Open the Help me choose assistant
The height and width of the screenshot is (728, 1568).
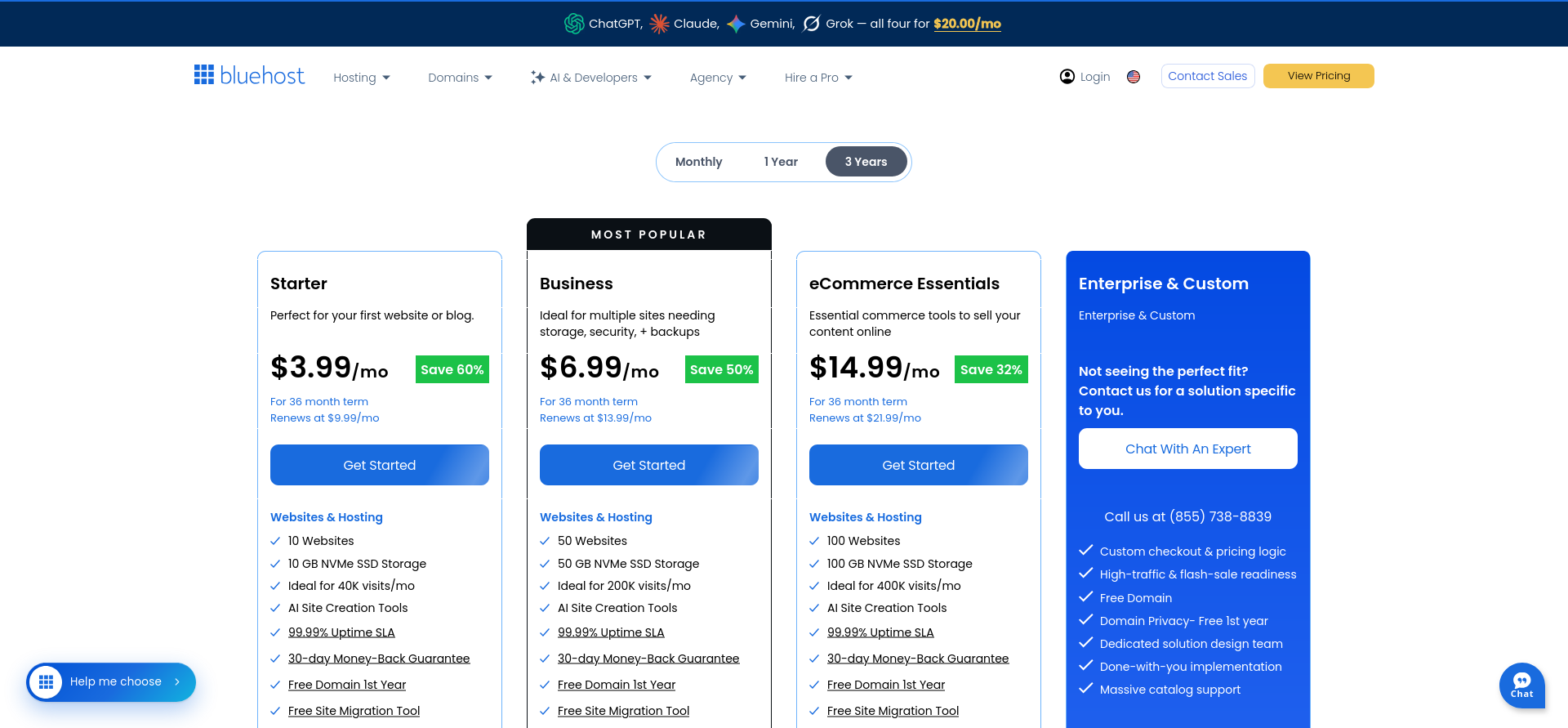coord(111,681)
